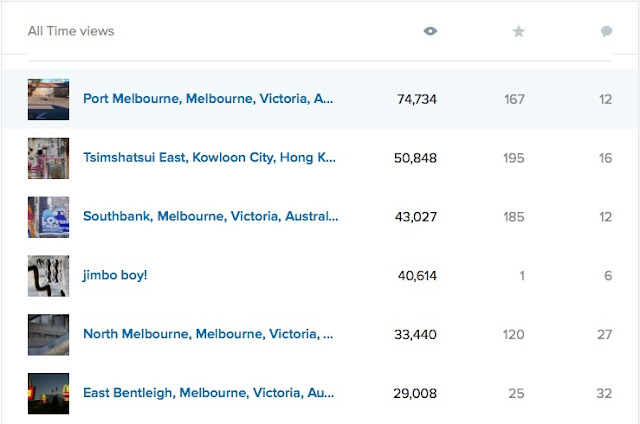
Task: Open the East Bentleigh photo thumbnail
Action: (48, 393)
